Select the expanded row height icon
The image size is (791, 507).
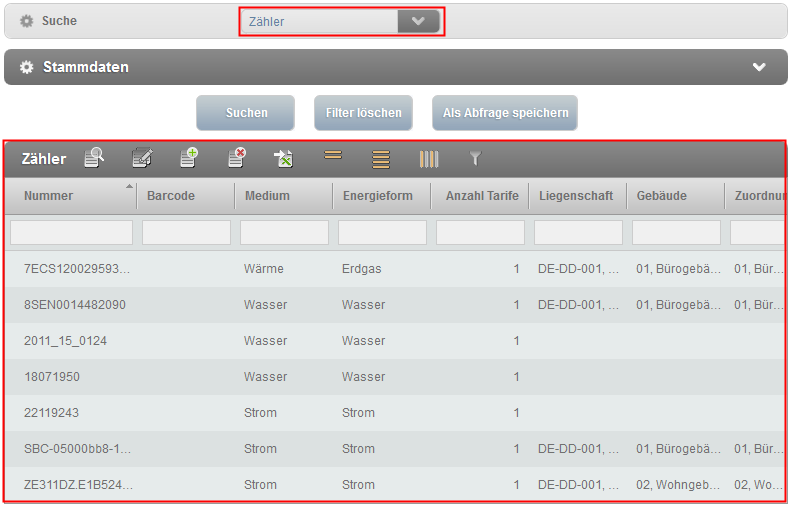point(381,158)
